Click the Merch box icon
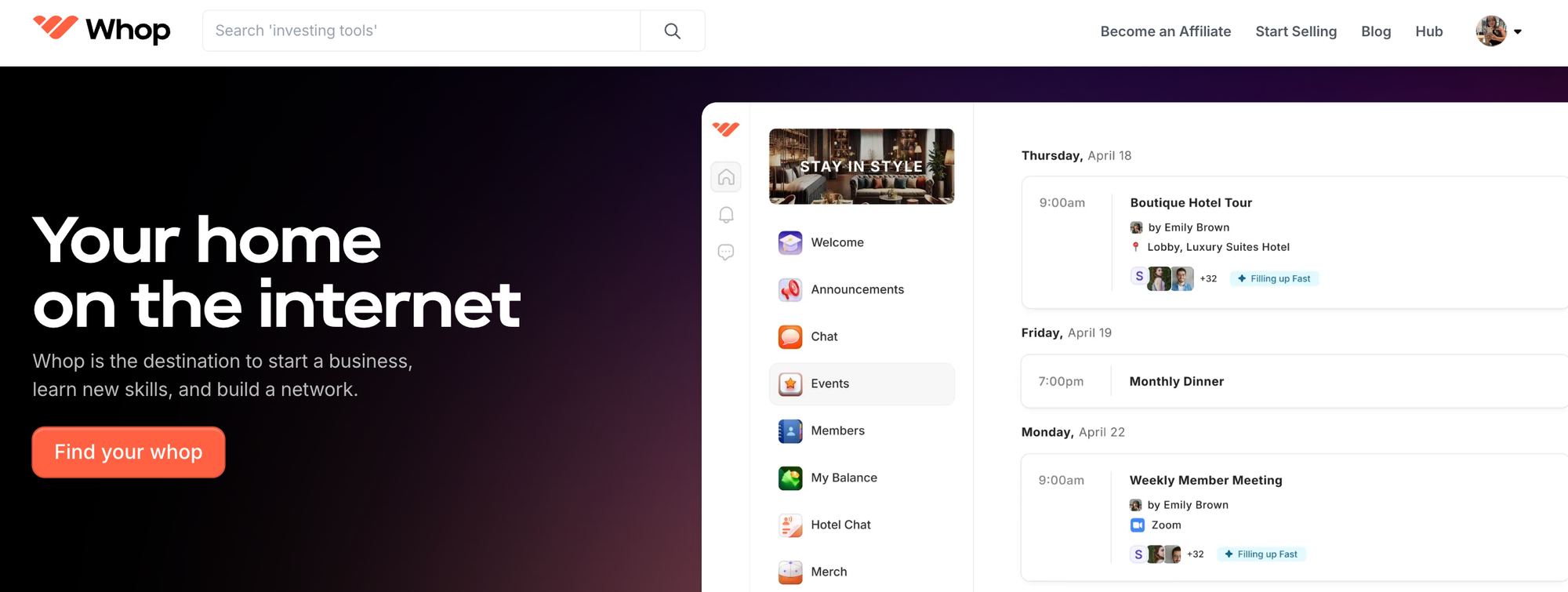Viewport: 1568px width, 592px height. tap(790, 572)
